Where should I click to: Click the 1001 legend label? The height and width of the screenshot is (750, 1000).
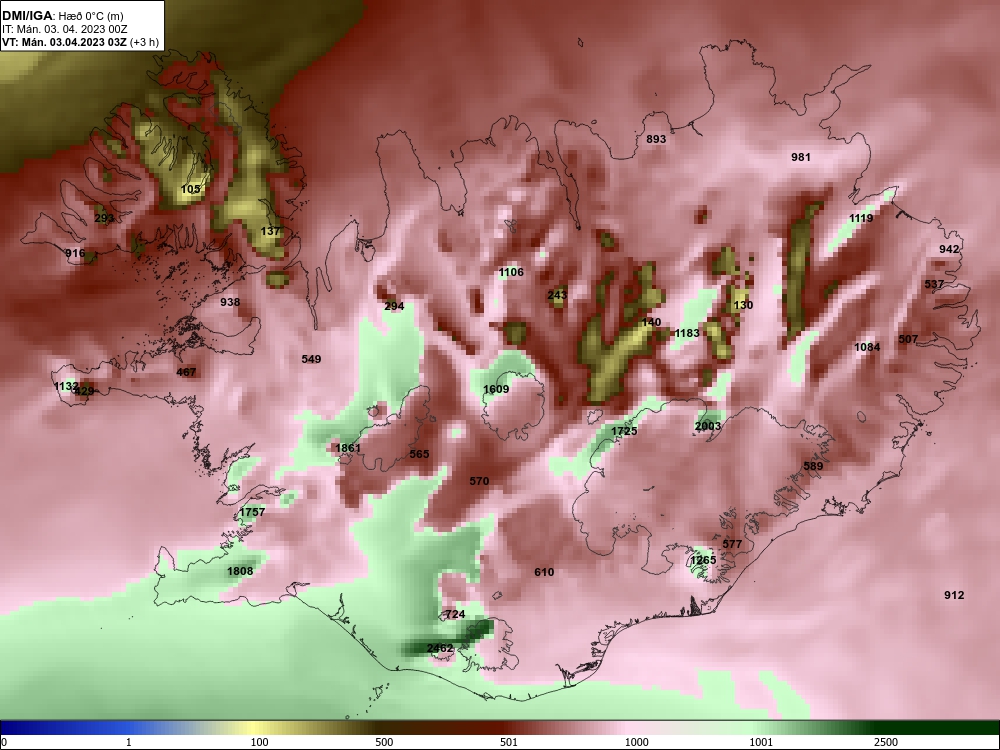click(x=761, y=742)
